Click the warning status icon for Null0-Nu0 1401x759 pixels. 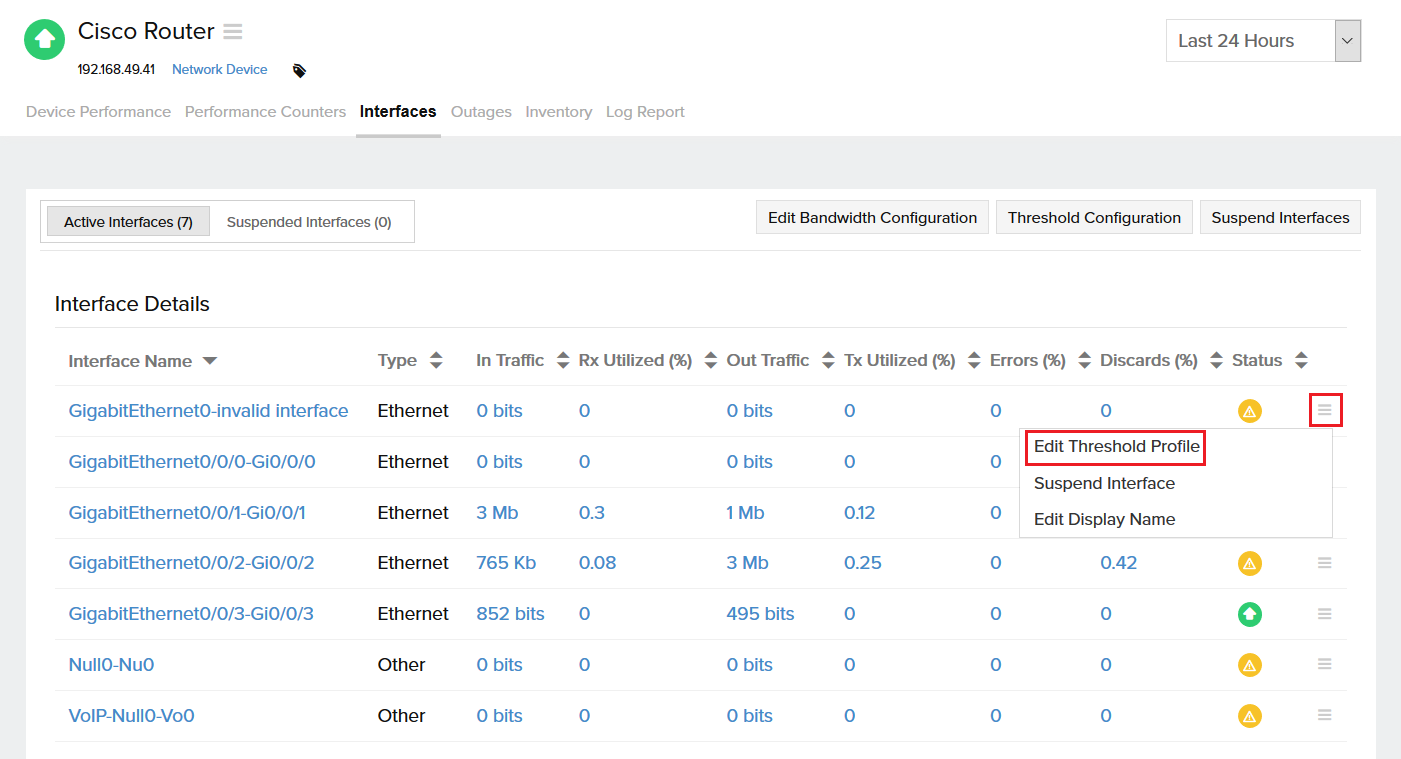point(1249,664)
